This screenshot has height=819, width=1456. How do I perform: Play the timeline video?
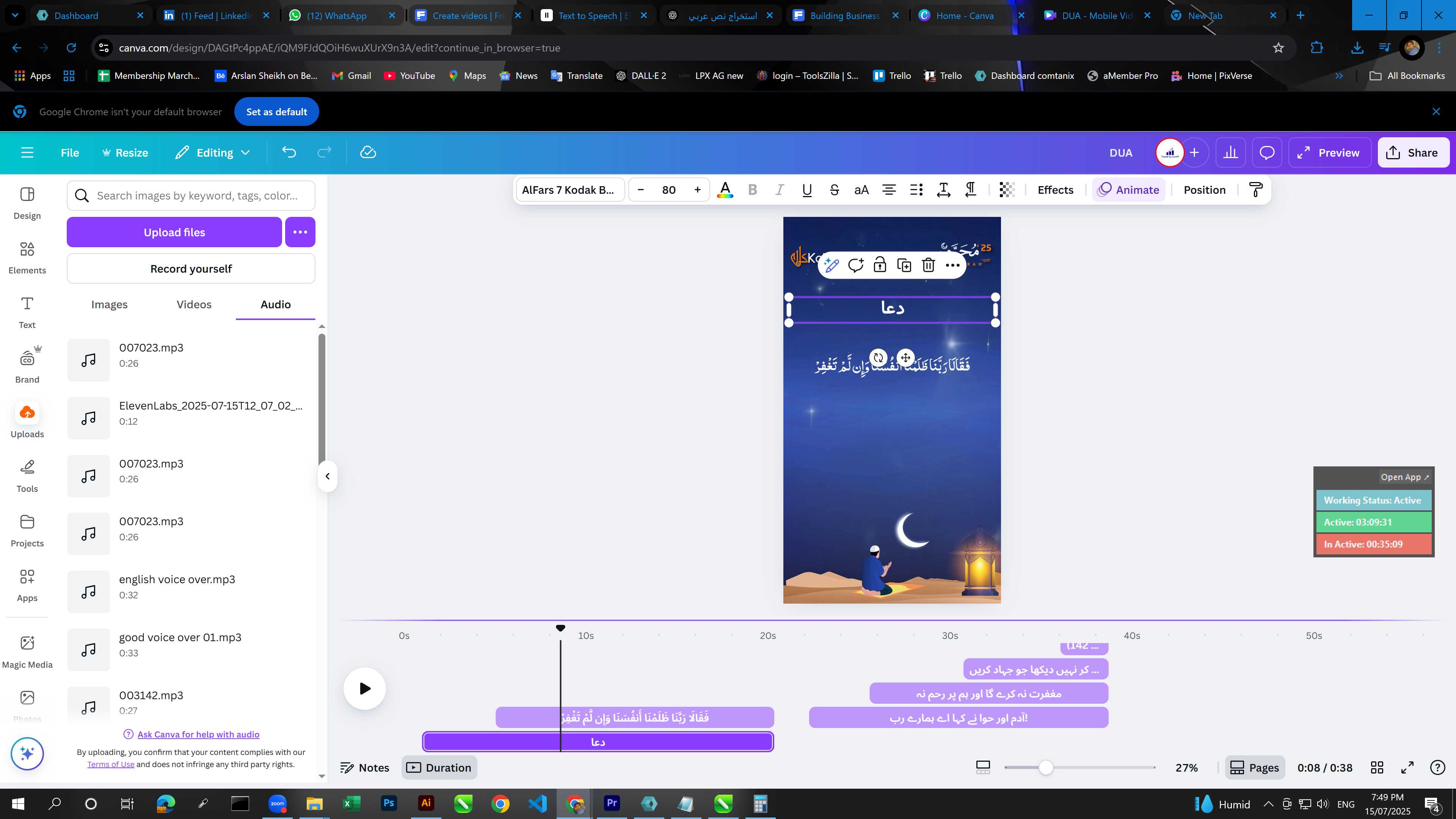[365, 689]
